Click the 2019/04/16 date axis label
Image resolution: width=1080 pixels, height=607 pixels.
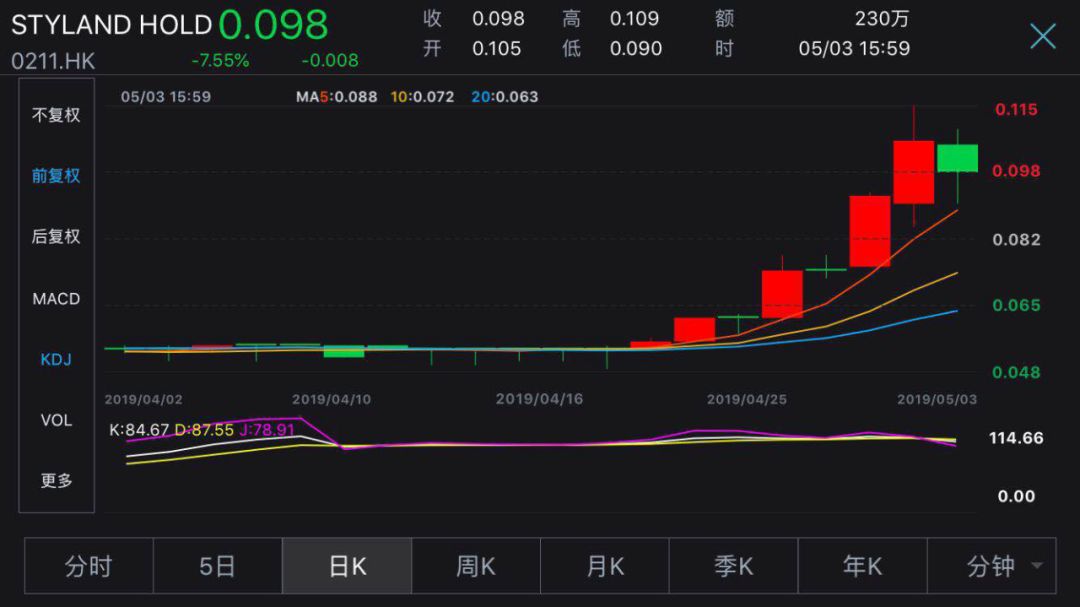click(539, 399)
